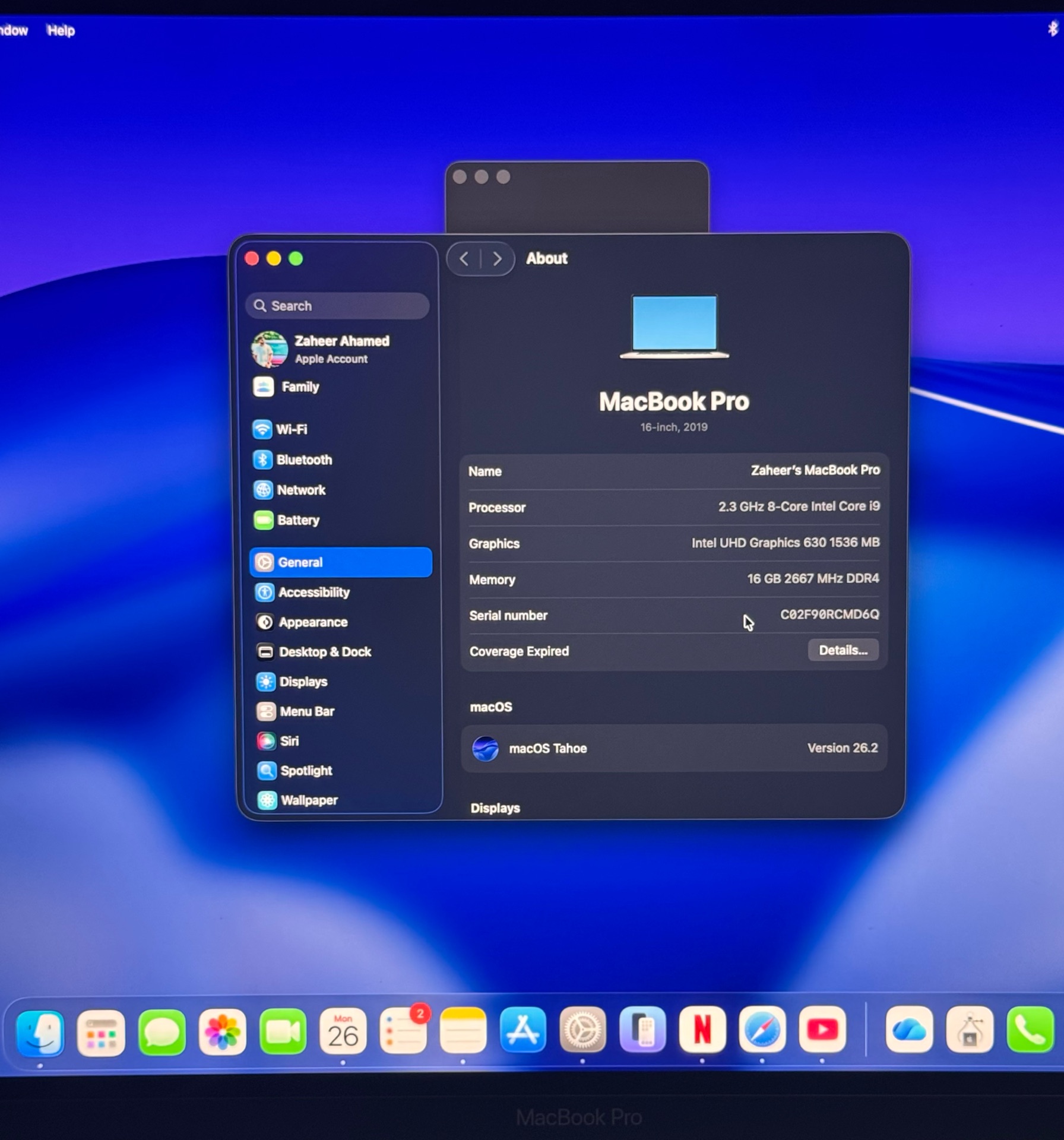Click the name Zaheer's MacBook Pro
Viewport: 1064px width, 1140px height.
pos(815,470)
